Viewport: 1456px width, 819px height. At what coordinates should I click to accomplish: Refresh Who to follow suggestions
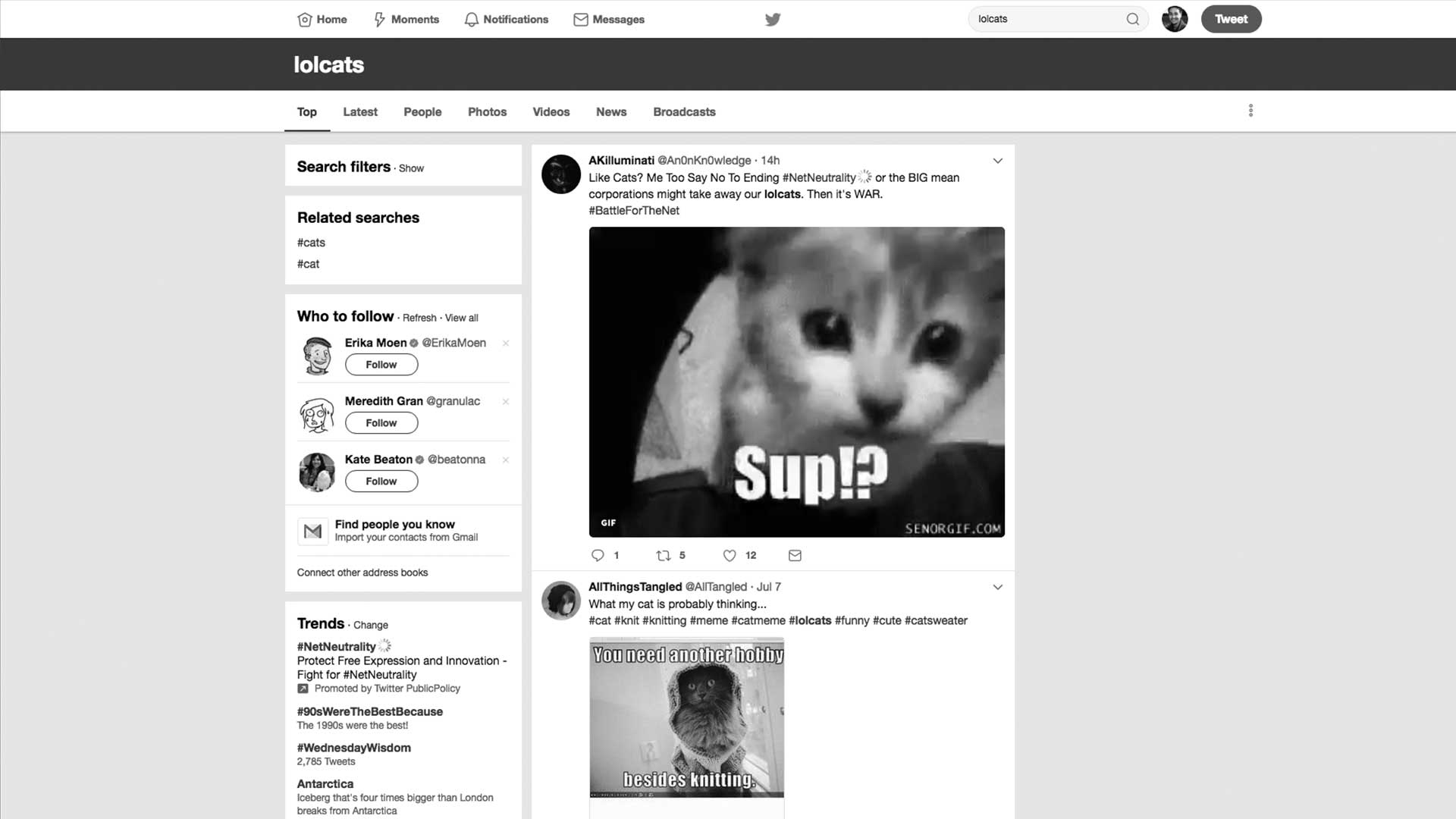point(419,318)
